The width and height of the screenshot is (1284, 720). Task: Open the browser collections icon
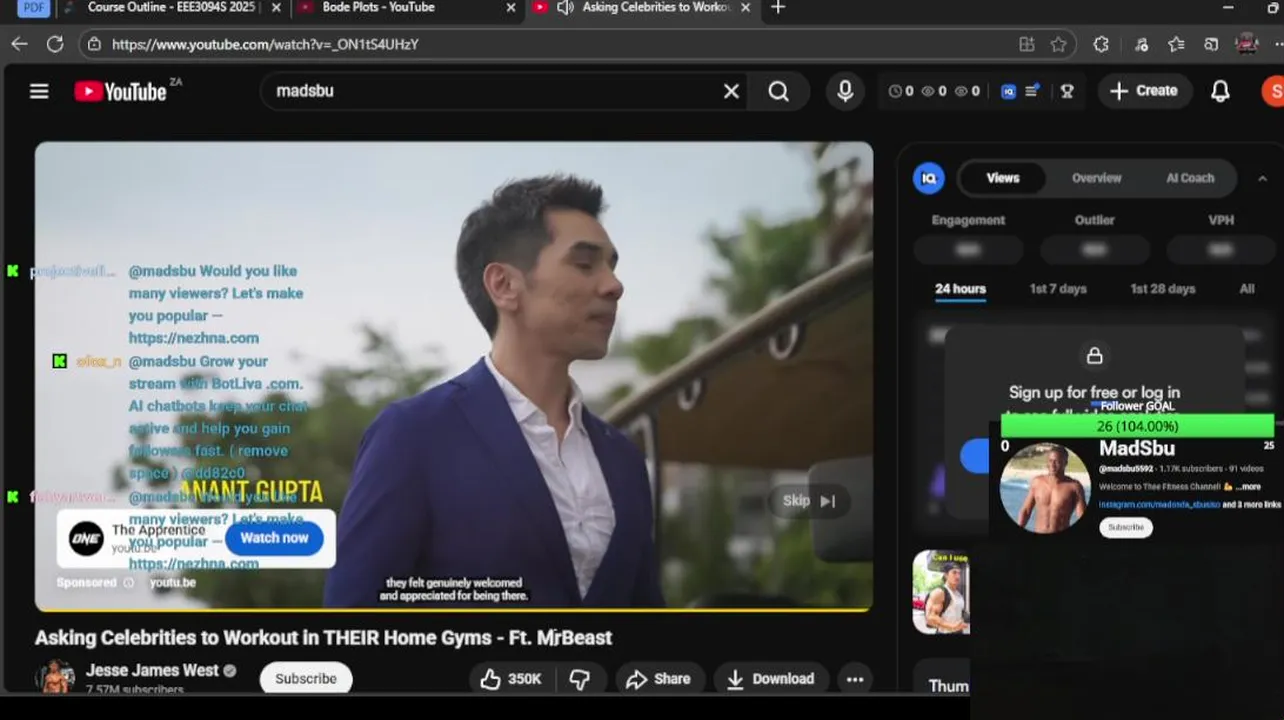tap(1211, 44)
